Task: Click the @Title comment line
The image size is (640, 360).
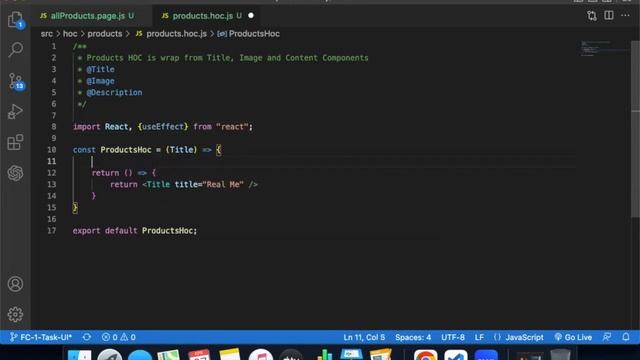Action: tap(100, 69)
